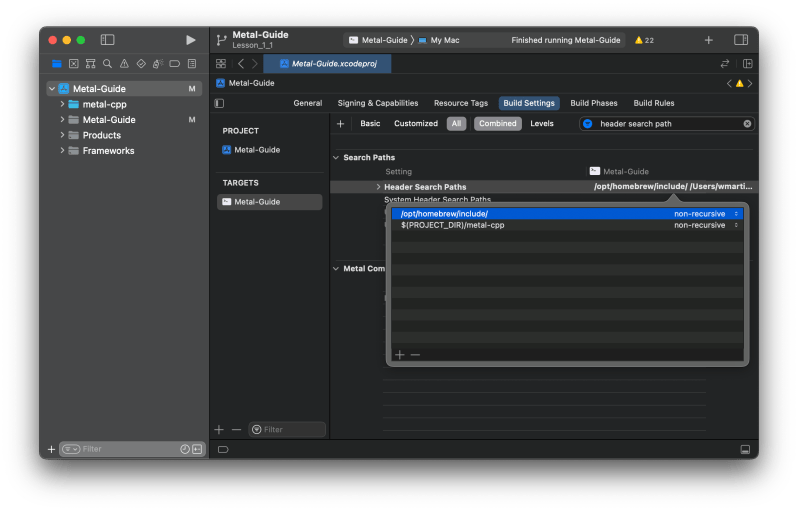
Task: Collapse the Metal Compiler section
Action: (x=336, y=269)
